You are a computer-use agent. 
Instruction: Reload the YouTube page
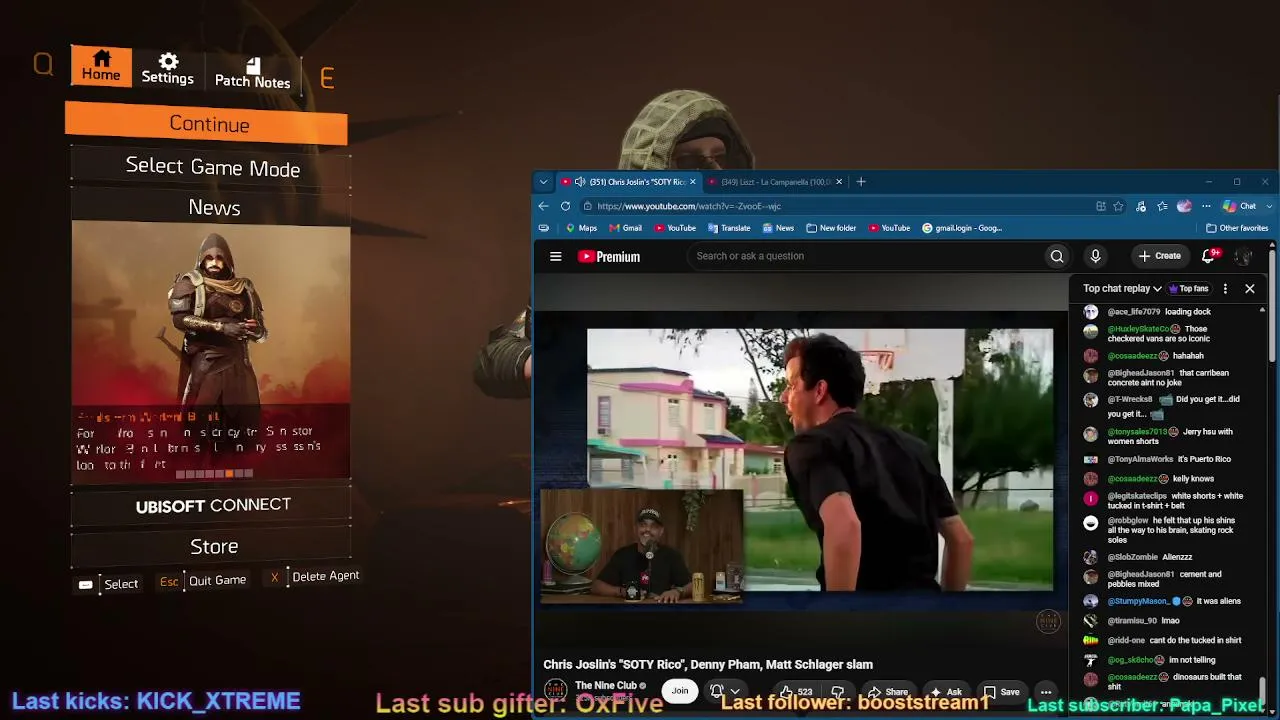[565, 206]
